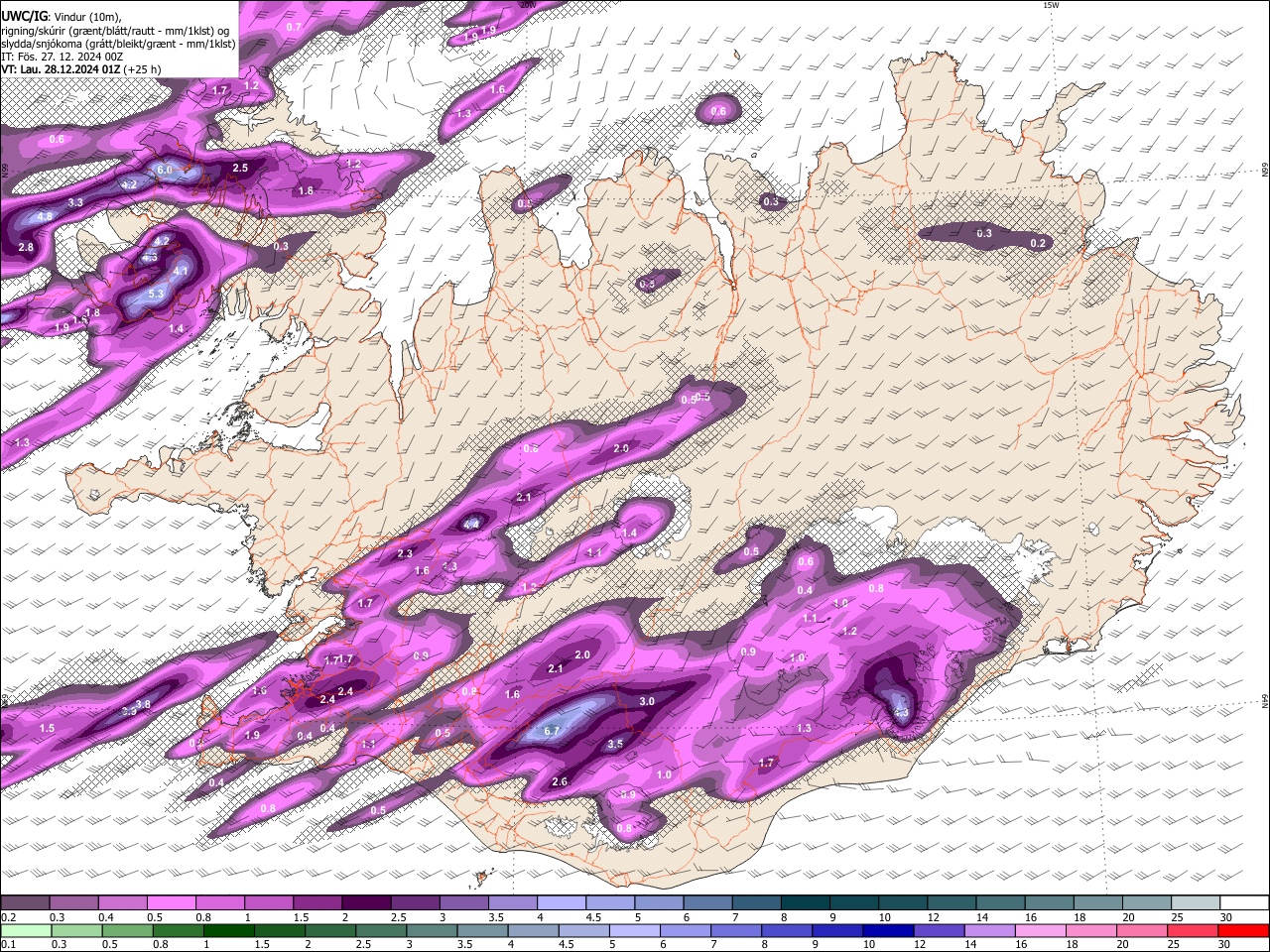Click the 4.8 precipitation value on the map

[45, 216]
